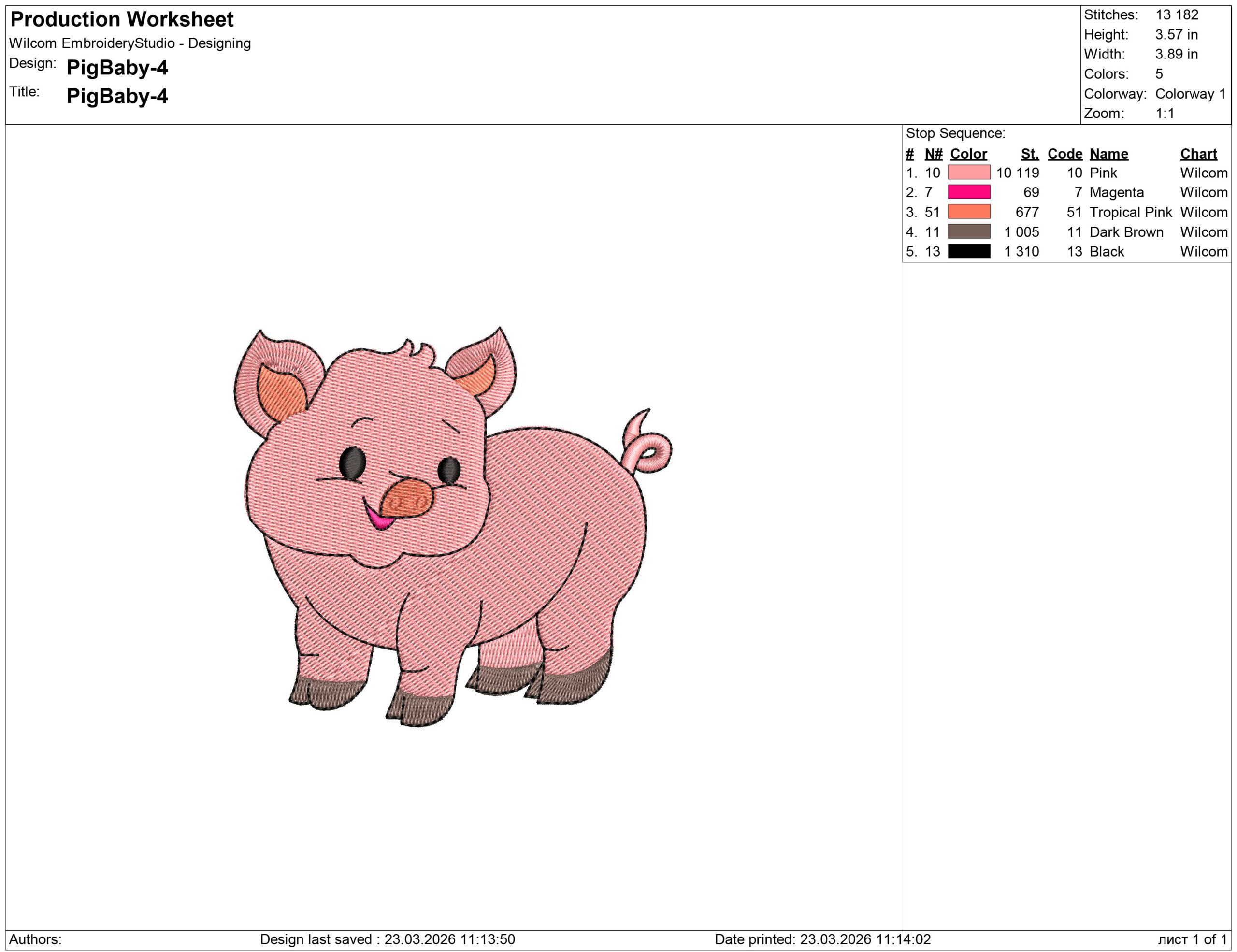1237x952 pixels.
Task: Click the Black color swatch
Action: click(x=968, y=251)
